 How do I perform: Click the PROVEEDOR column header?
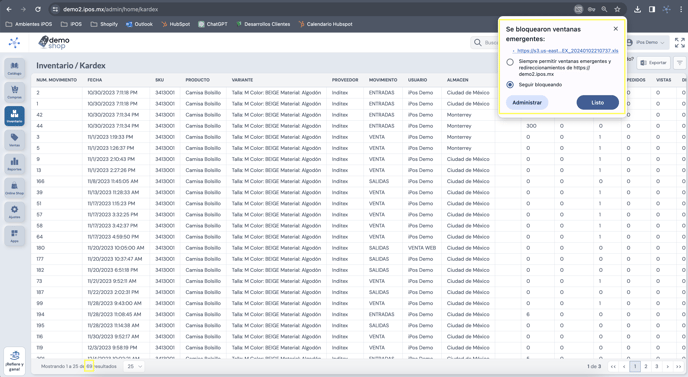click(345, 80)
